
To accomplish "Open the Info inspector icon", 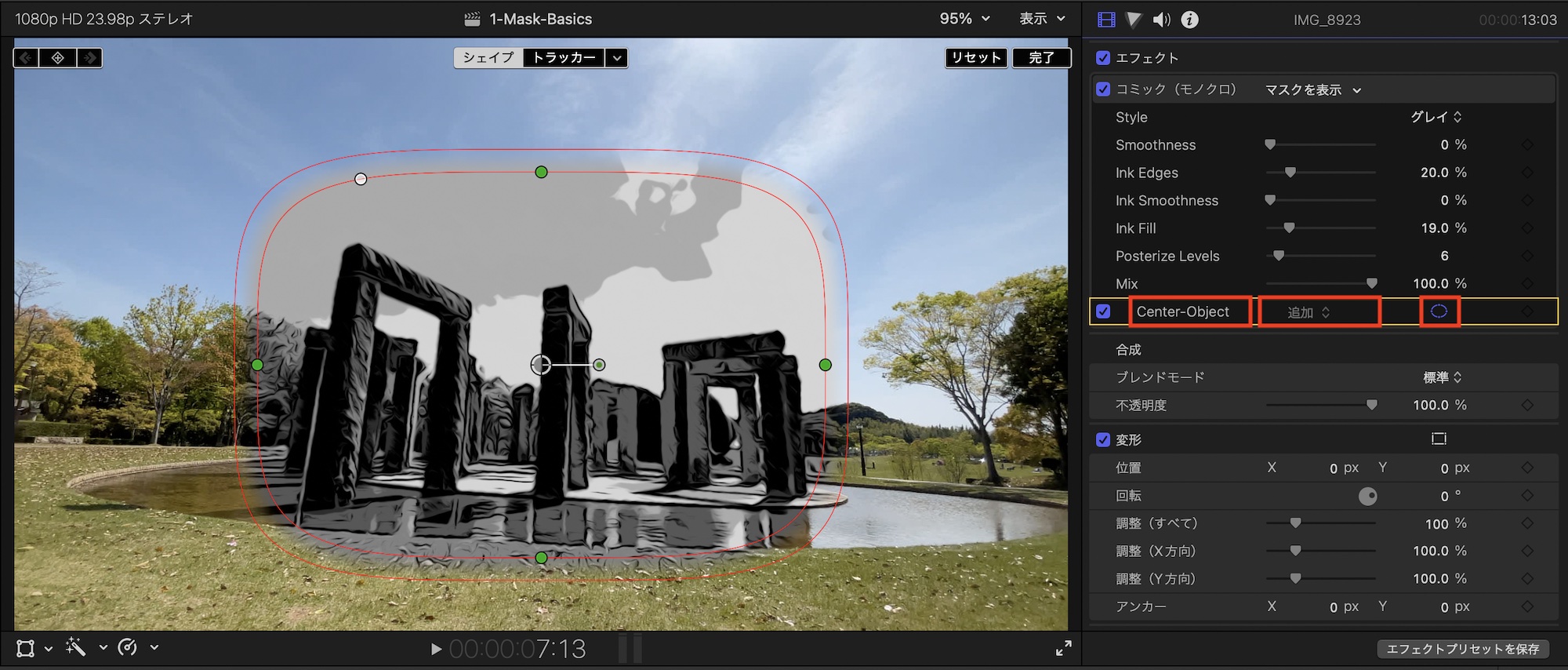I will 1189,20.
